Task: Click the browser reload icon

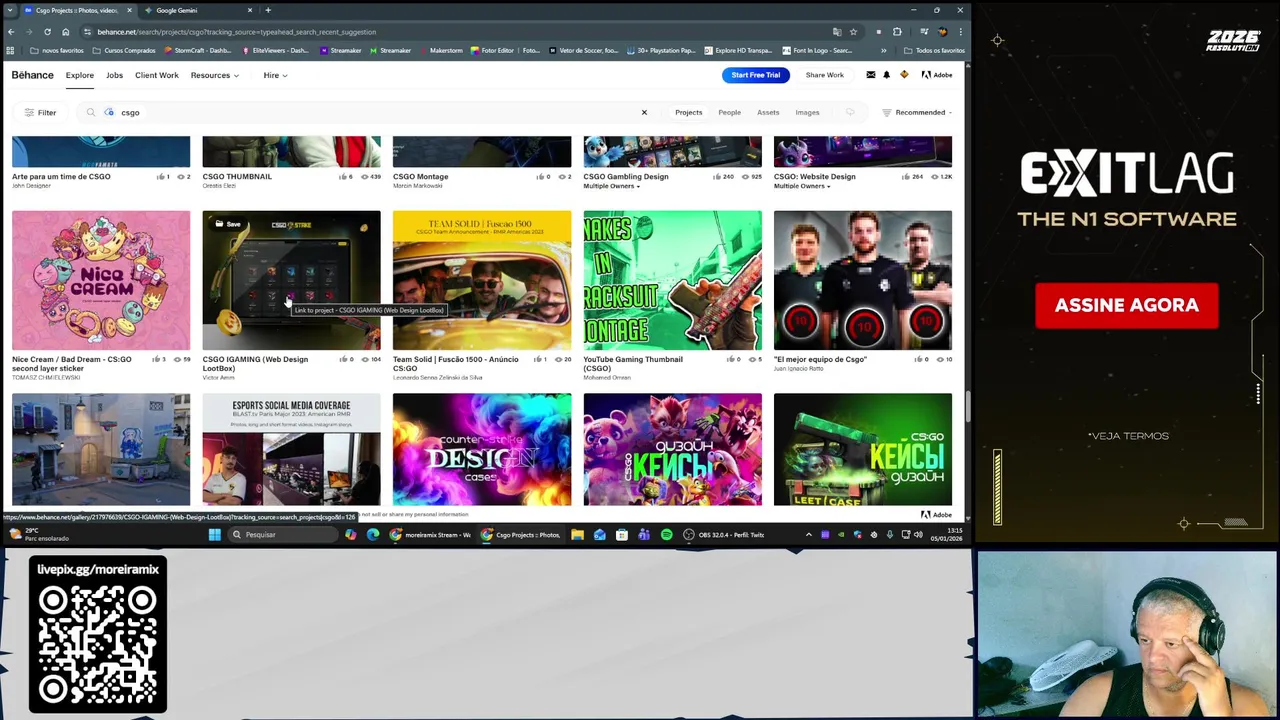Action: coord(46,32)
